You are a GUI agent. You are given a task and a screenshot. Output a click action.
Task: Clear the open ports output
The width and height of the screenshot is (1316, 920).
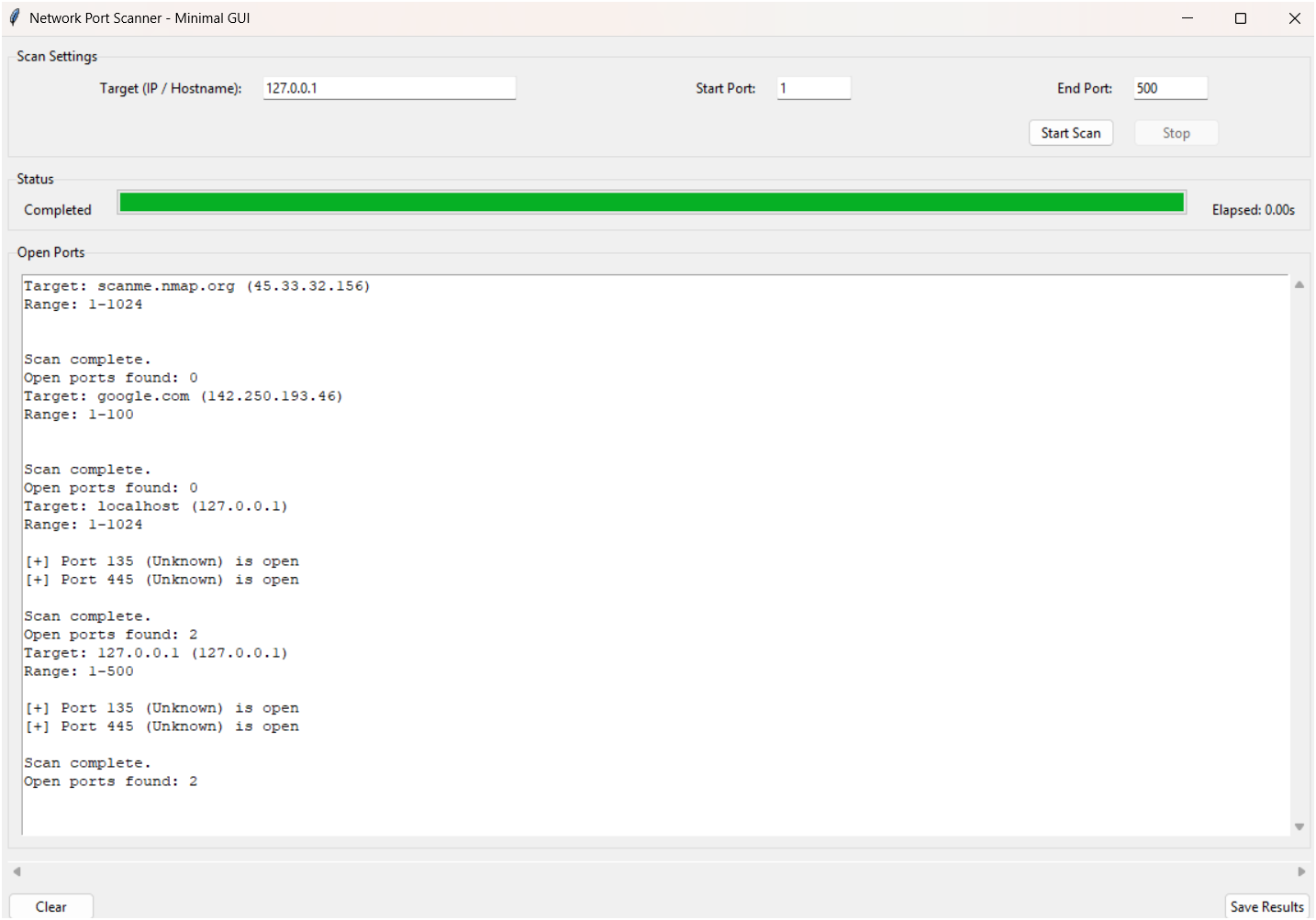coord(51,906)
